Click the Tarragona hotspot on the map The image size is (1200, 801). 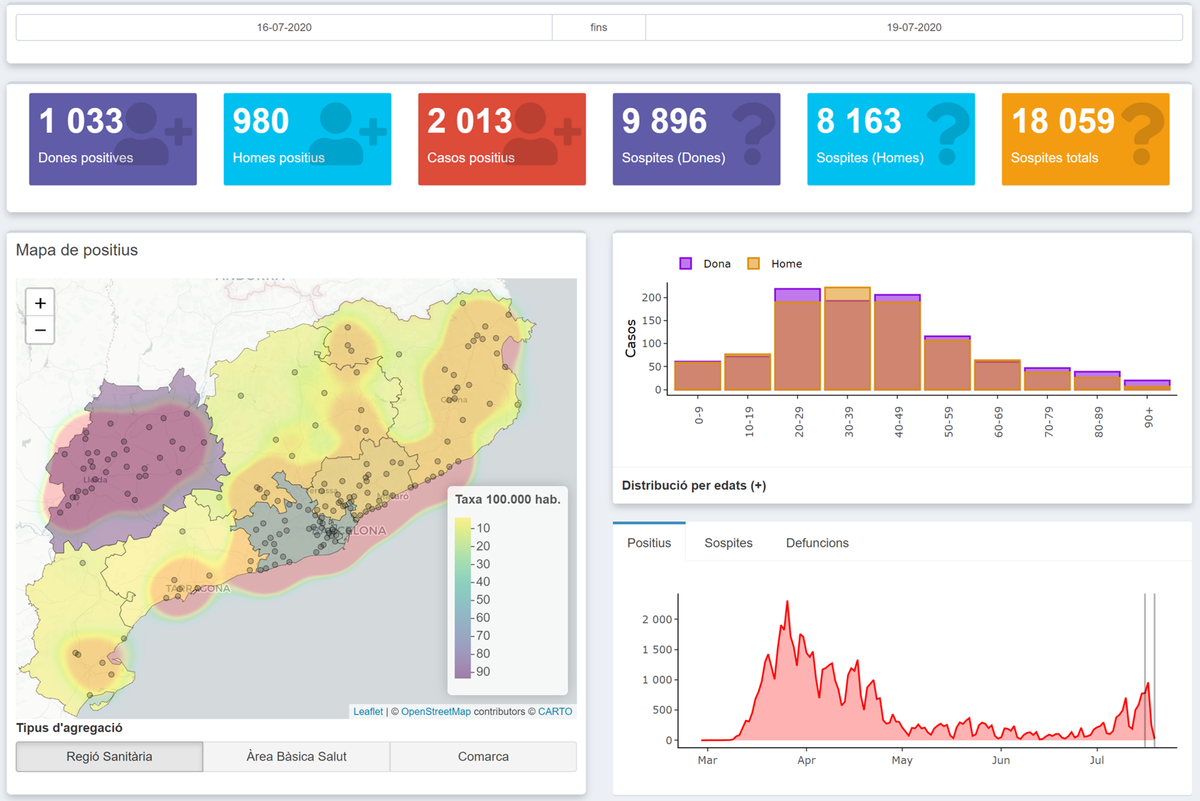pyautogui.click(x=185, y=588)
